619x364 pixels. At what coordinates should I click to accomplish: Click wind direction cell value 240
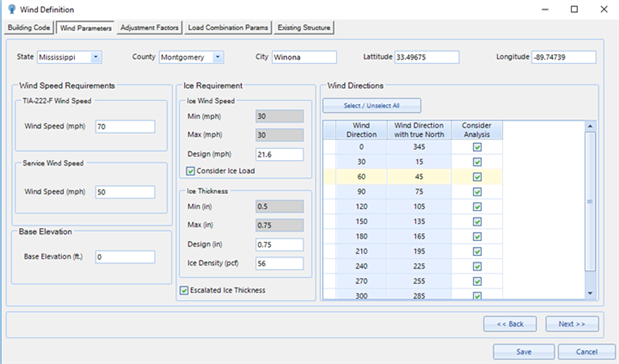click(x=361, y=266)
